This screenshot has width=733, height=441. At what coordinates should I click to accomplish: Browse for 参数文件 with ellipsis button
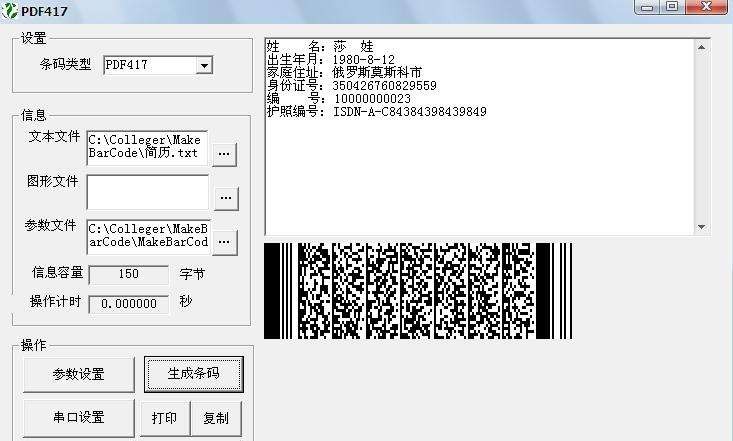tap(225, 242)
